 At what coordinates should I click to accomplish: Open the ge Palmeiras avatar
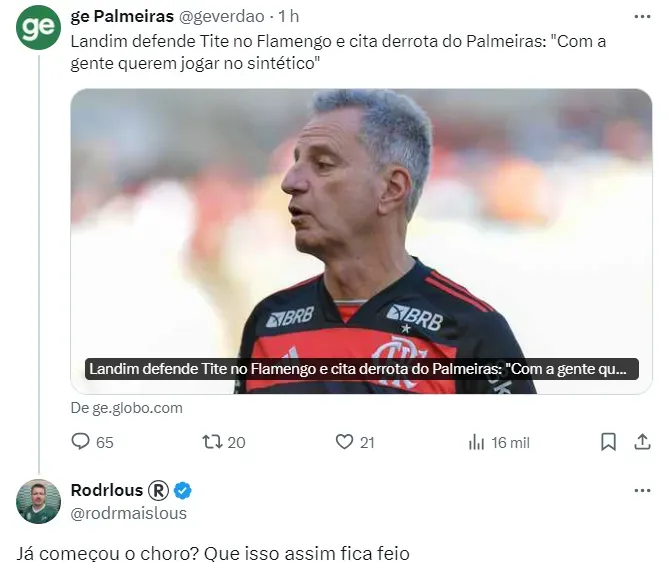[38, 27]
